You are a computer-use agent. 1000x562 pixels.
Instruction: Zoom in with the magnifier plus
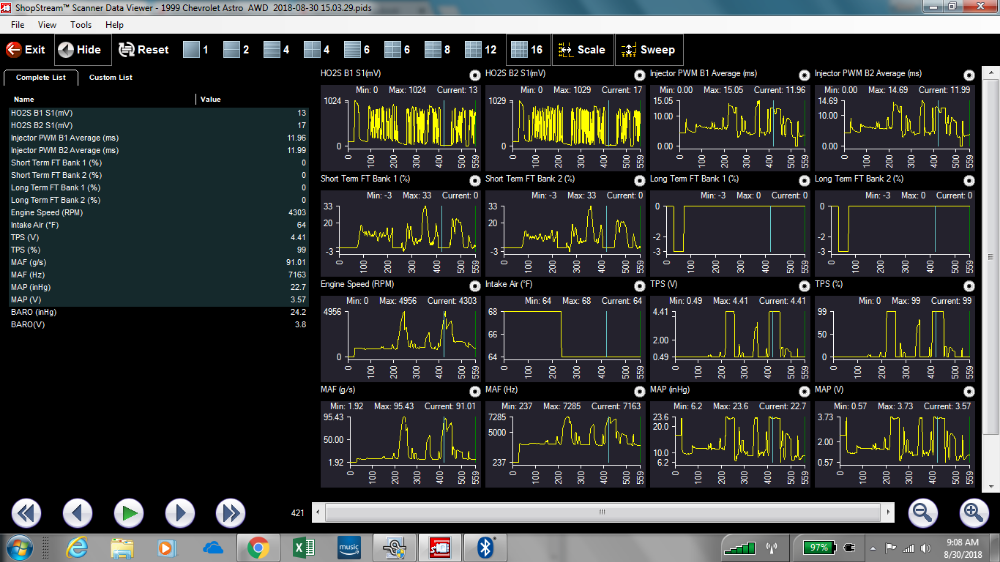tap(973, 512)
